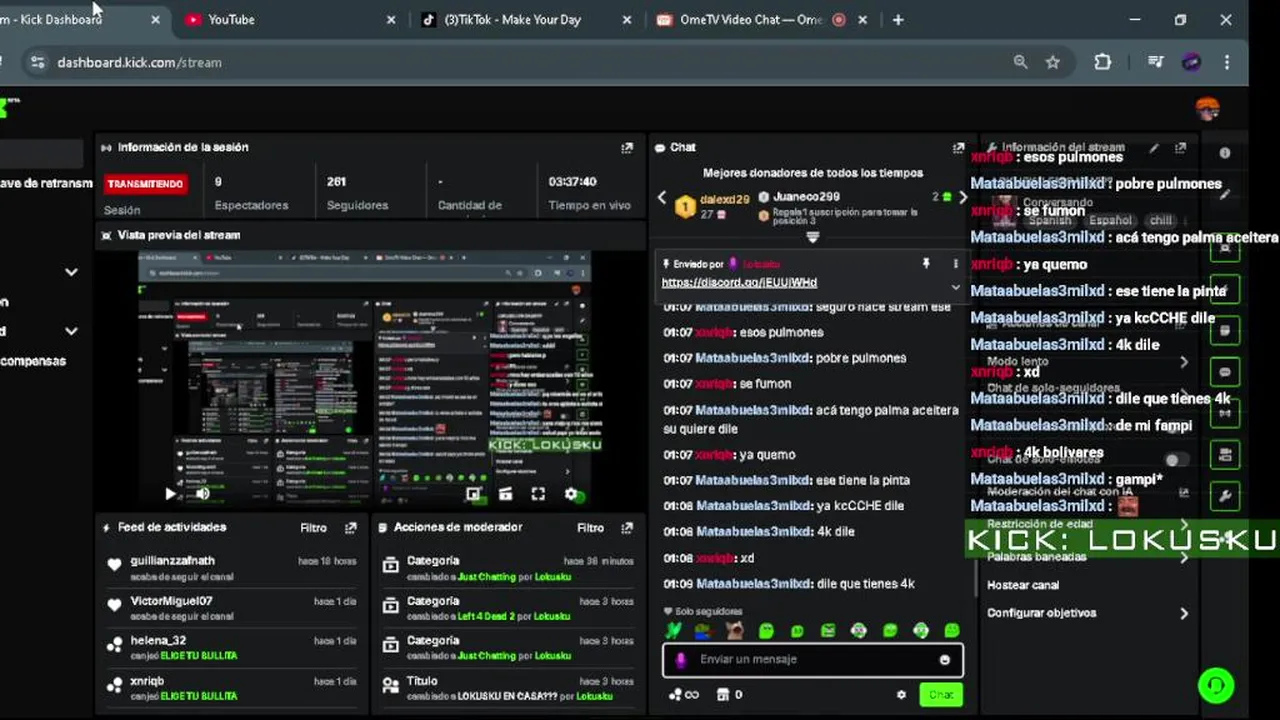This screenshot has height=720, width=1280.
Task: Enter fullscreen on stream preview
Action: pyautogui.click(x=538, y=493)
